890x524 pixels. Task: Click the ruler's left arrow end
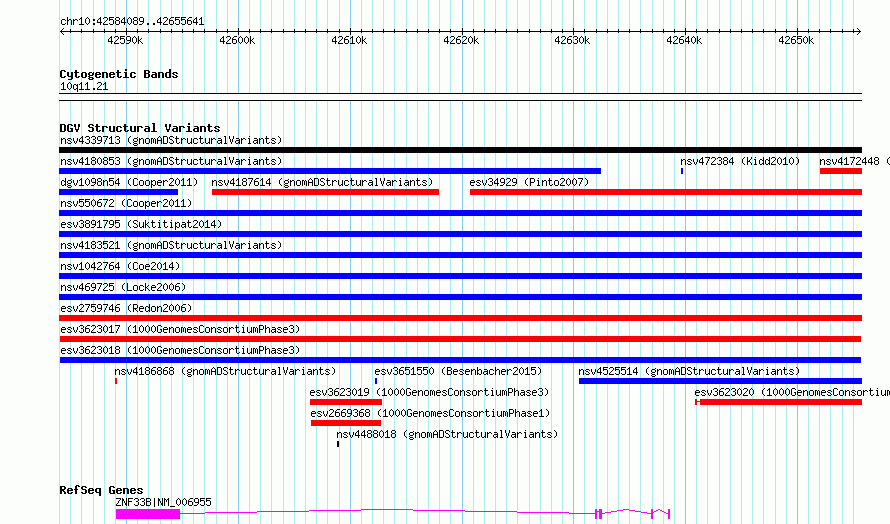point(62,32)
